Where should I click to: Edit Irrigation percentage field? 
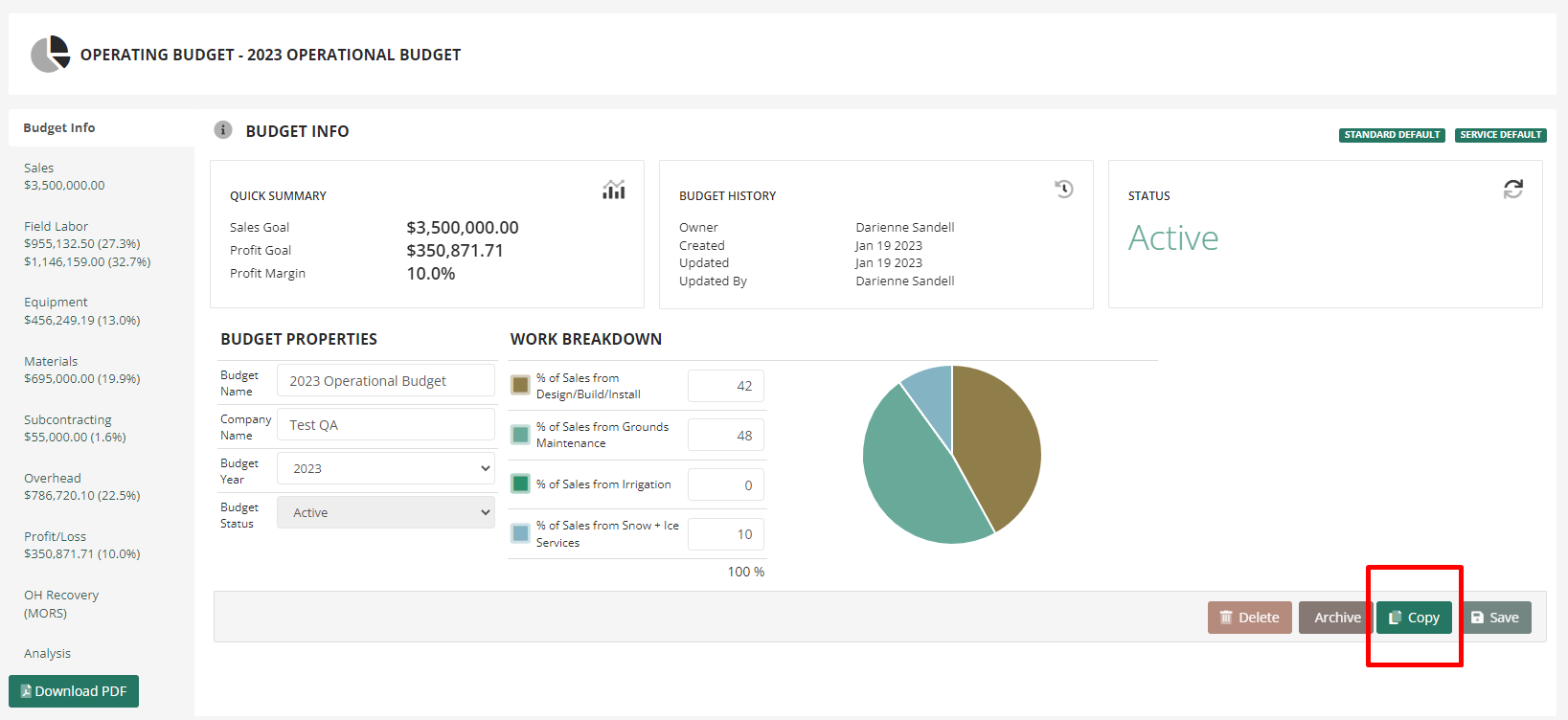(x=726, y=484)
